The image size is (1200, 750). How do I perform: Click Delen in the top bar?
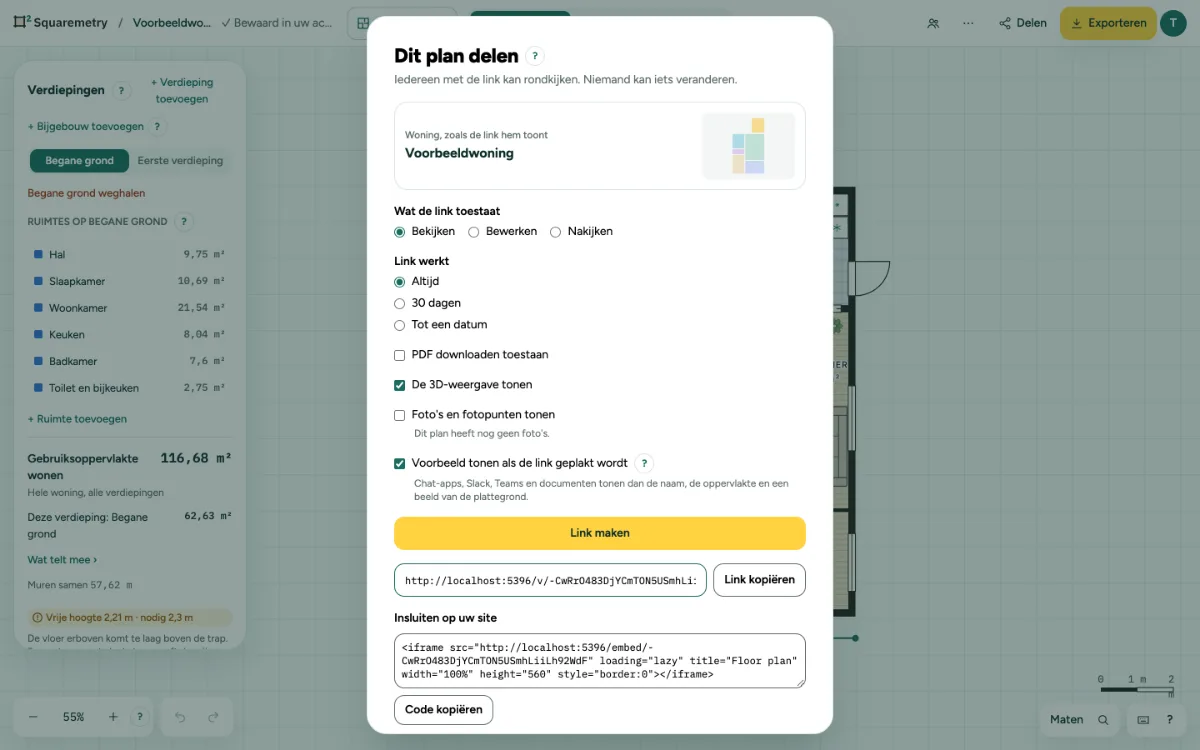click(x=1023, y=23)
